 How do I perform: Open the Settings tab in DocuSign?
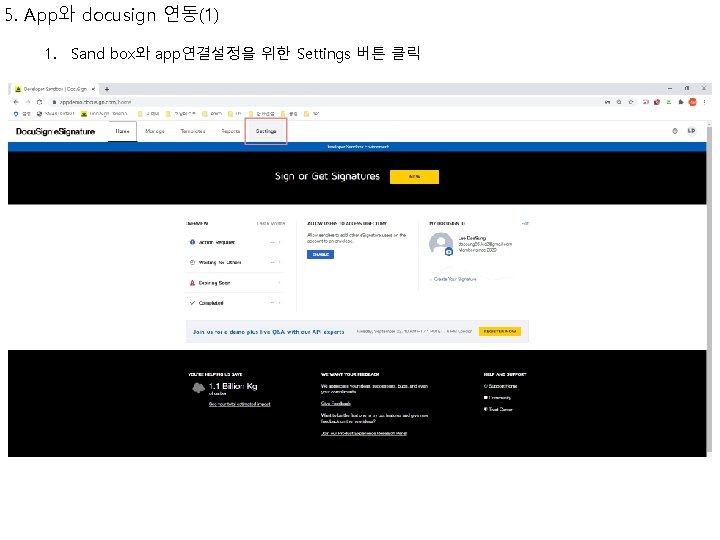coord(266,131)
